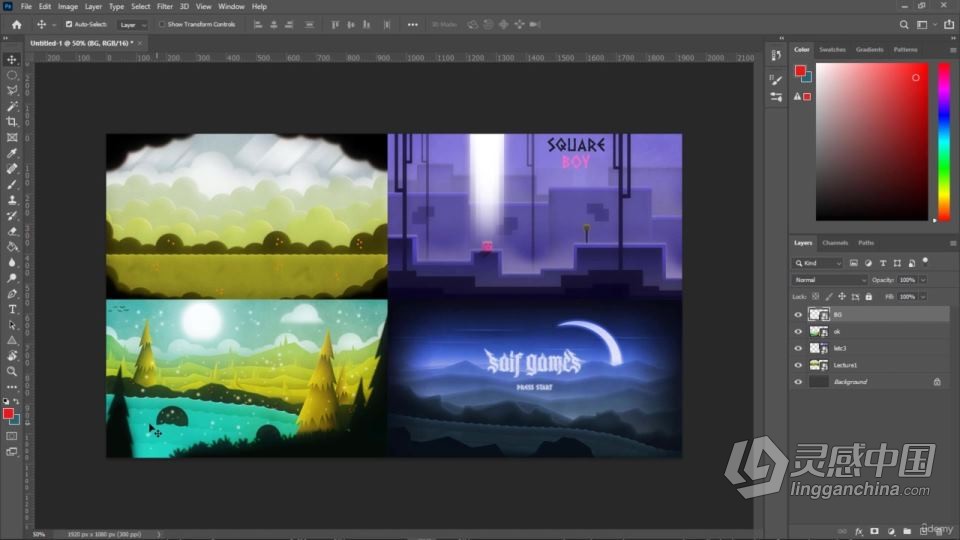Image resolution: width=960 pixels, height=540 pixels.
Task: Select the History Brush tool
Action: click(12, 216)
